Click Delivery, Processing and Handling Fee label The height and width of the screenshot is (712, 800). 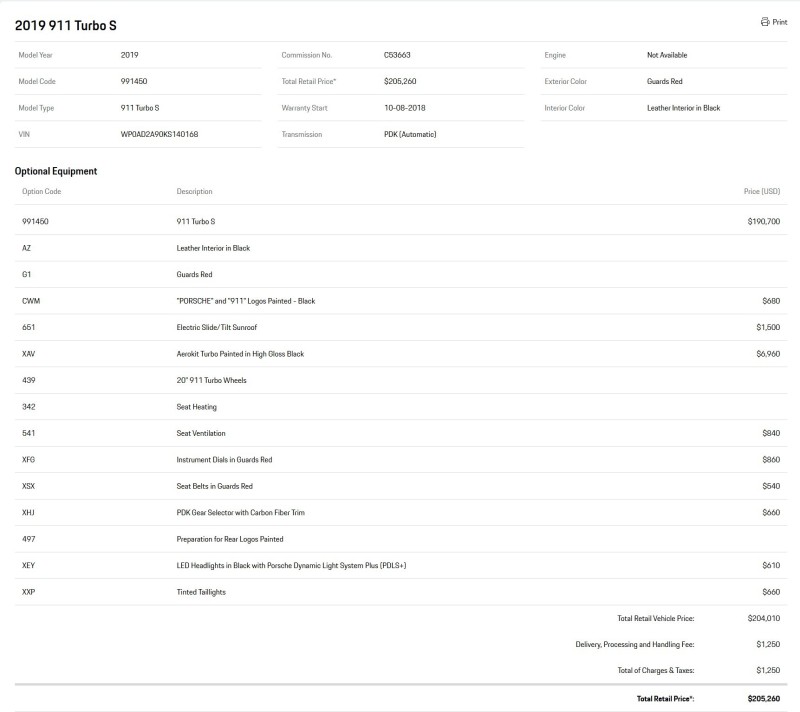pos(635,645)
